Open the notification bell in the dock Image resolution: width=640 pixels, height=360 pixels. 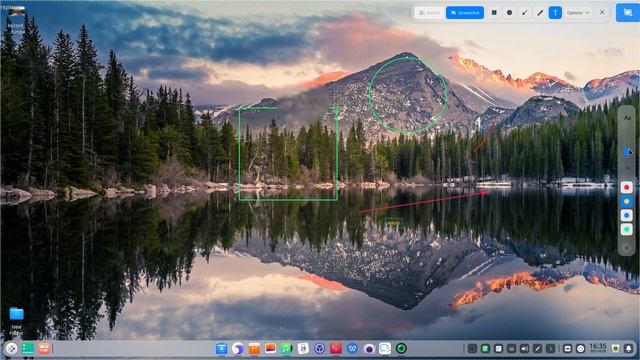coord(629,349)
